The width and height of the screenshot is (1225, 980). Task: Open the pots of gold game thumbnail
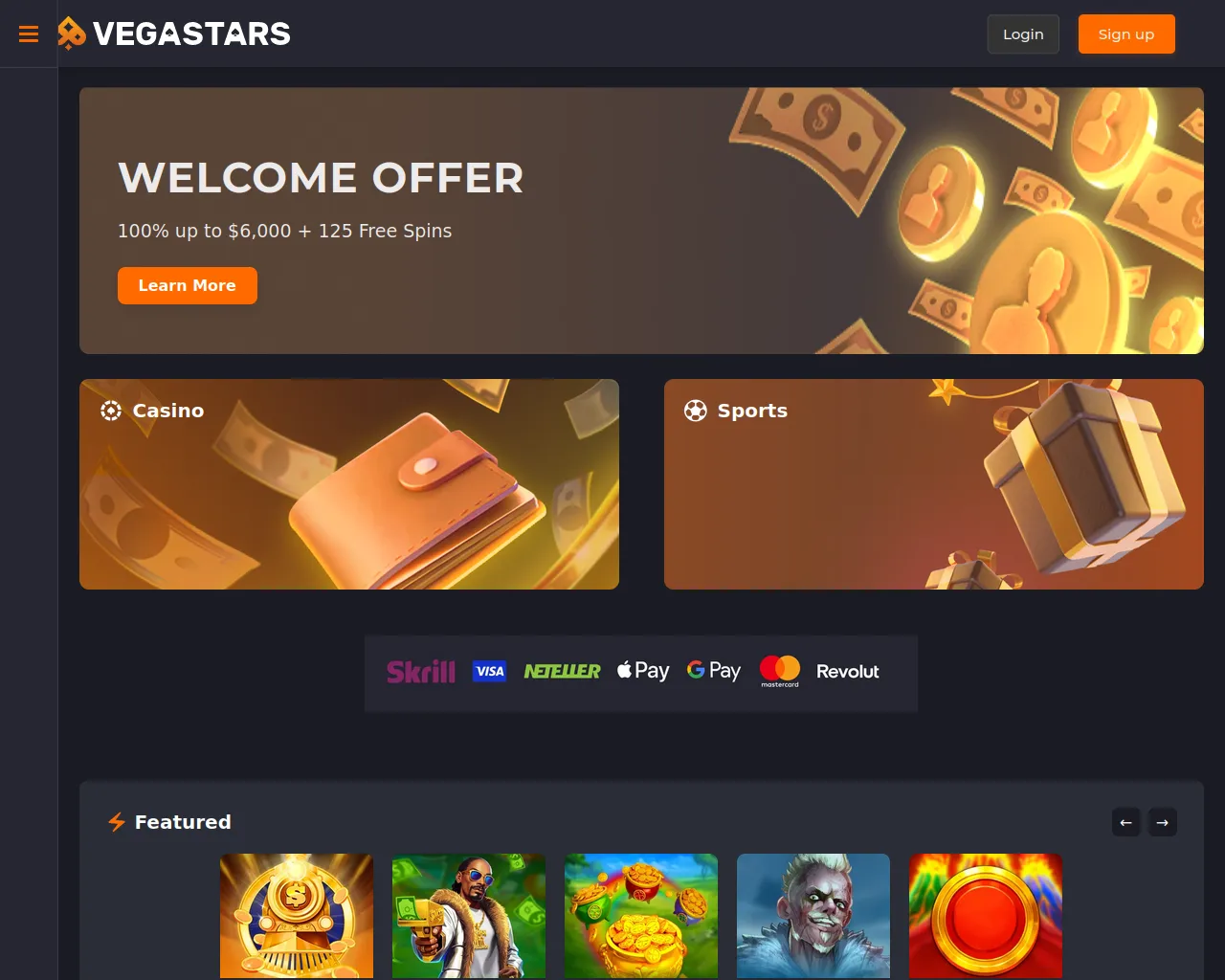[x=641, y=916]
